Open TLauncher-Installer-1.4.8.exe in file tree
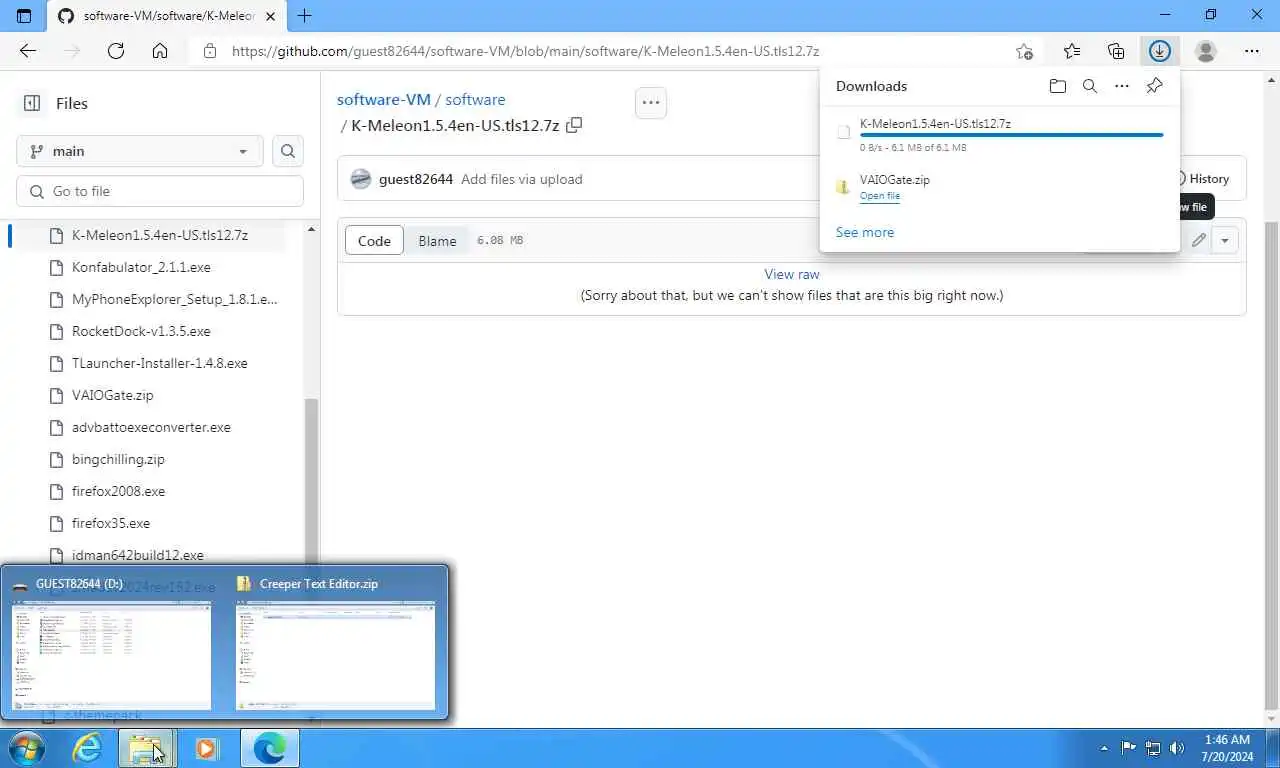 160,363
